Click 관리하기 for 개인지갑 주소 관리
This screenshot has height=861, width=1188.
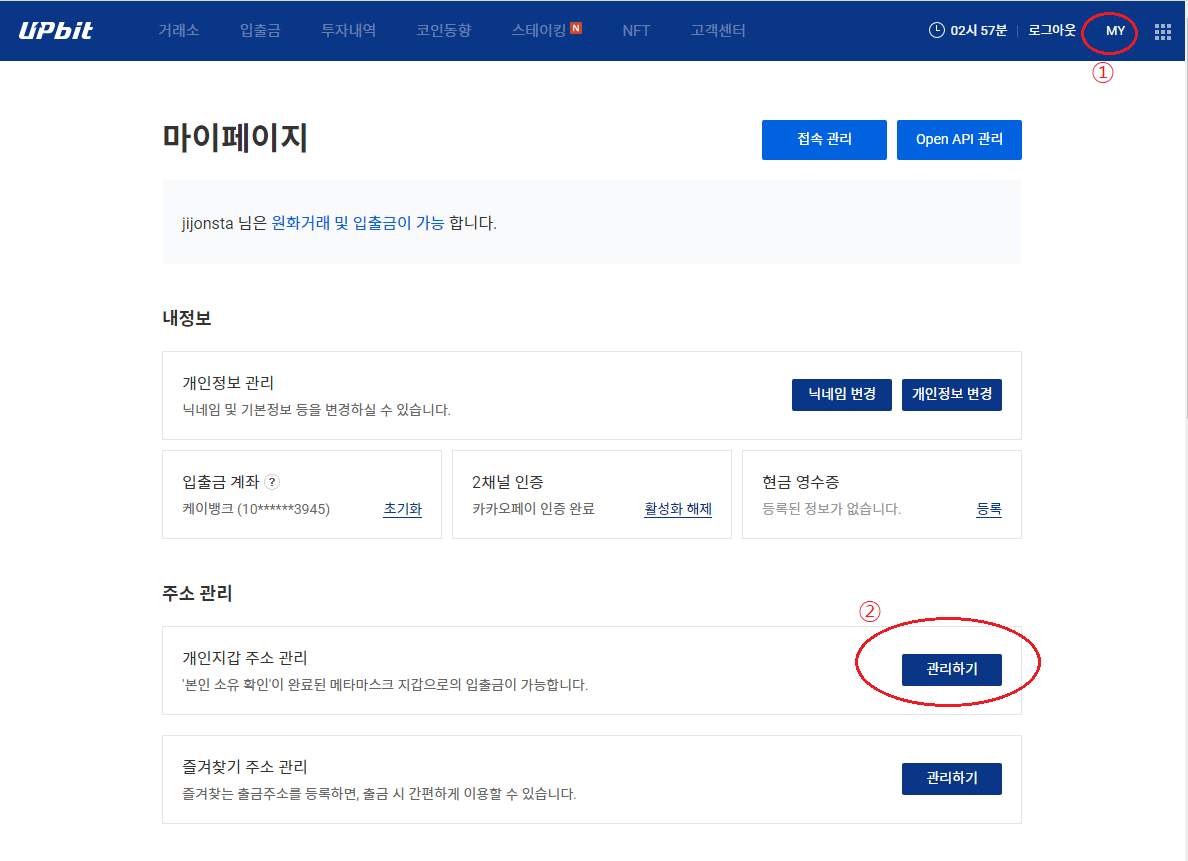[952, 669]
